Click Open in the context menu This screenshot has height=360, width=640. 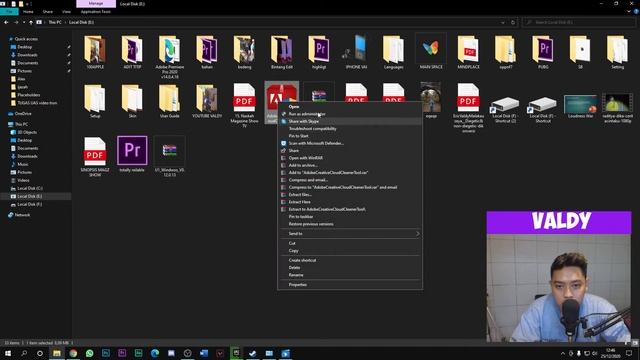coord(350,107)
